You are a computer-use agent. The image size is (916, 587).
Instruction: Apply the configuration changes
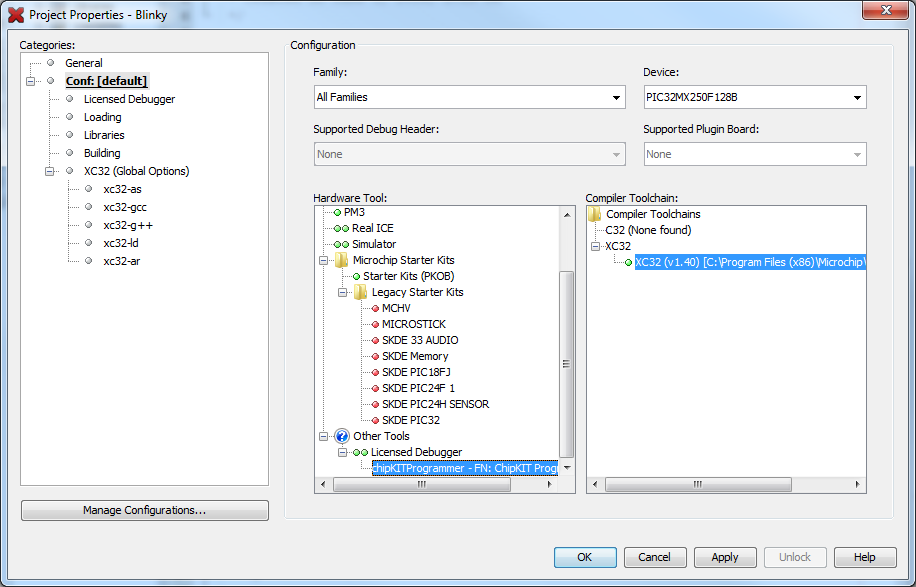pos(725,557)
